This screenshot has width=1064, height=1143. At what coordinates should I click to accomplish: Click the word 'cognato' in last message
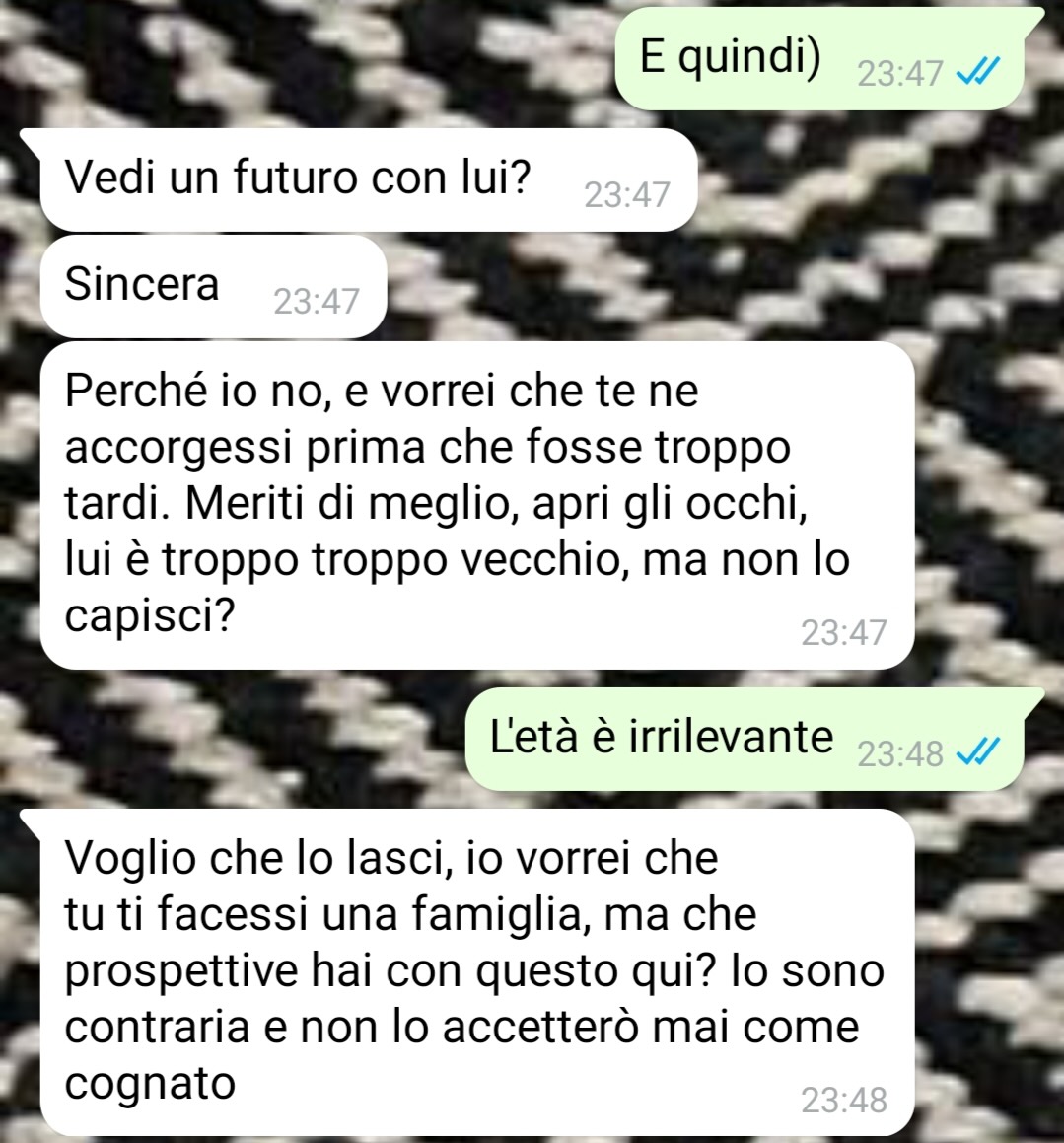click(x=150, y=1084)
